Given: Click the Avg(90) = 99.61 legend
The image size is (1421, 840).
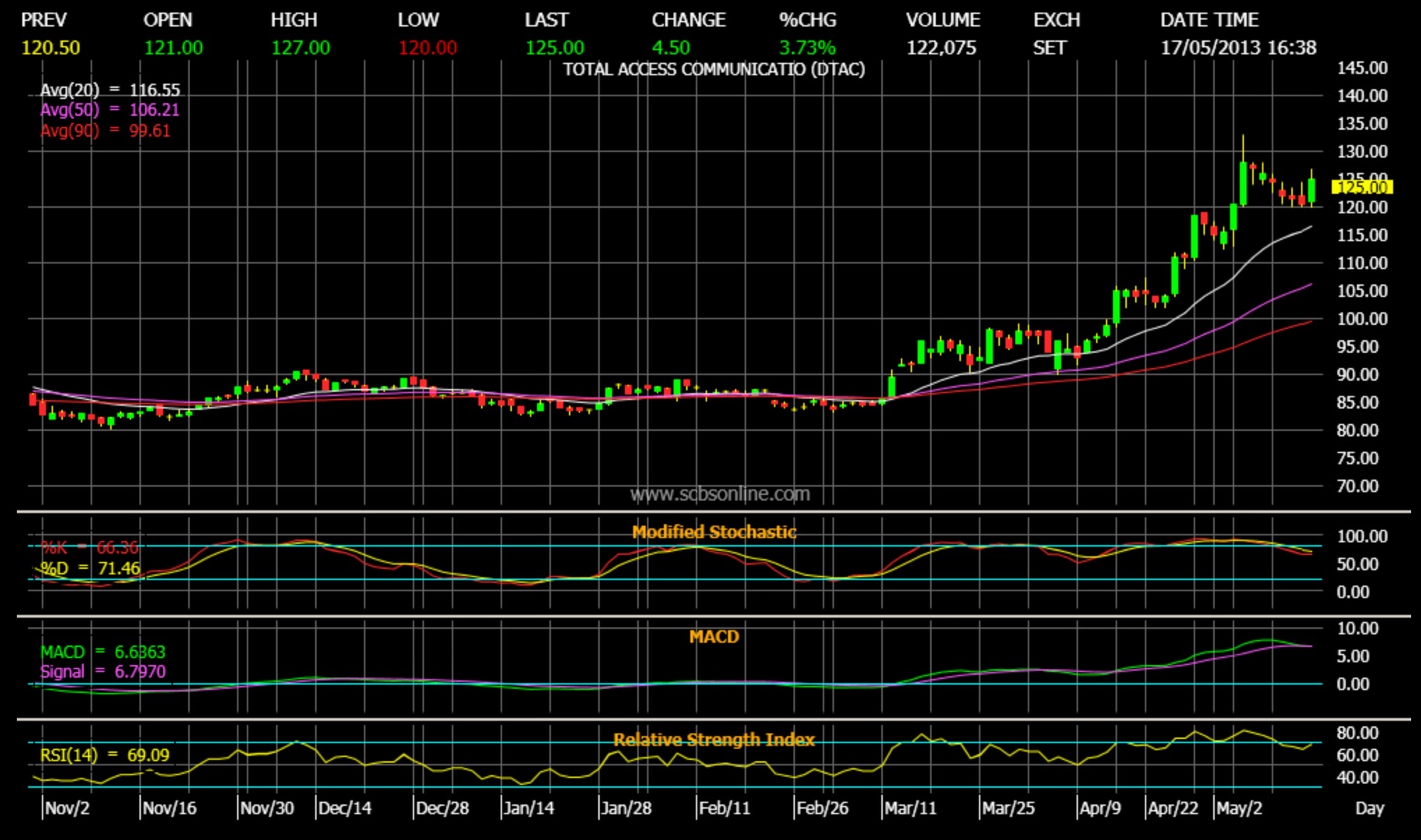Looking at the screenshot, I should (x=105, y=130).
